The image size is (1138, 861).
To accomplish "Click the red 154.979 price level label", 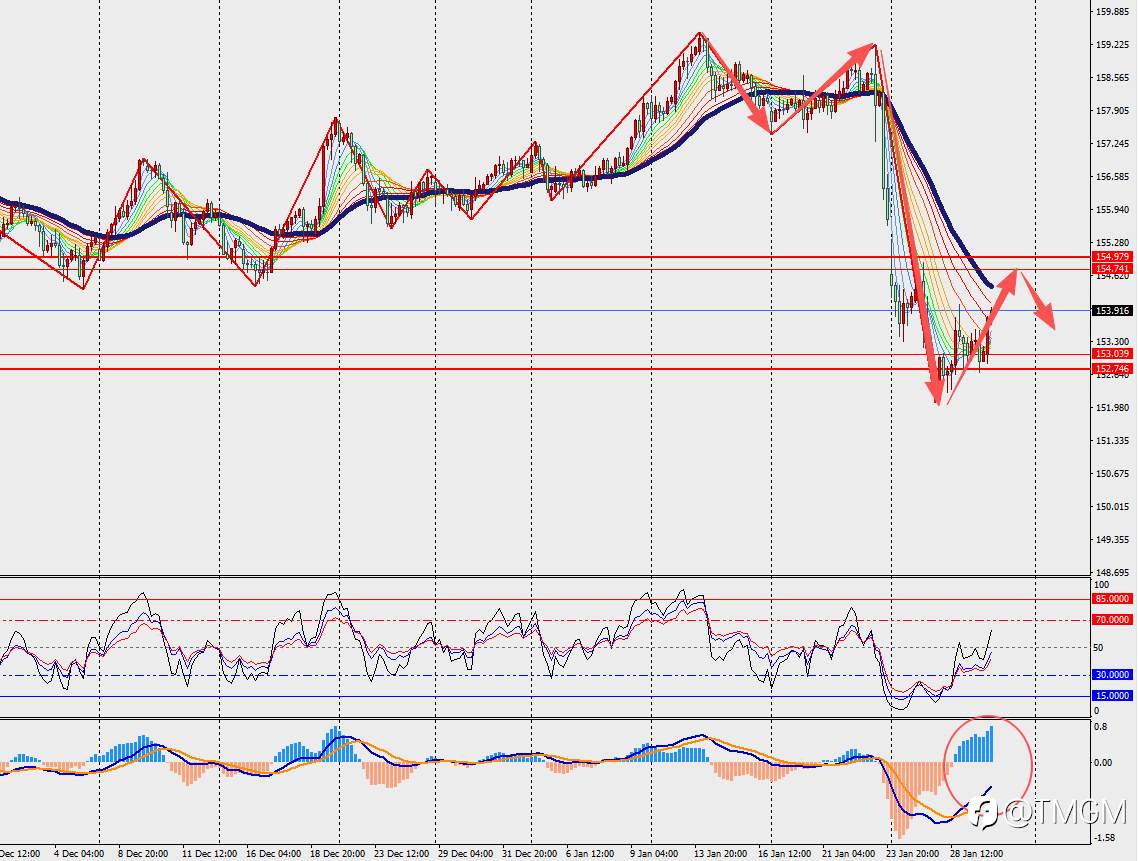I will pos(1112,257).
